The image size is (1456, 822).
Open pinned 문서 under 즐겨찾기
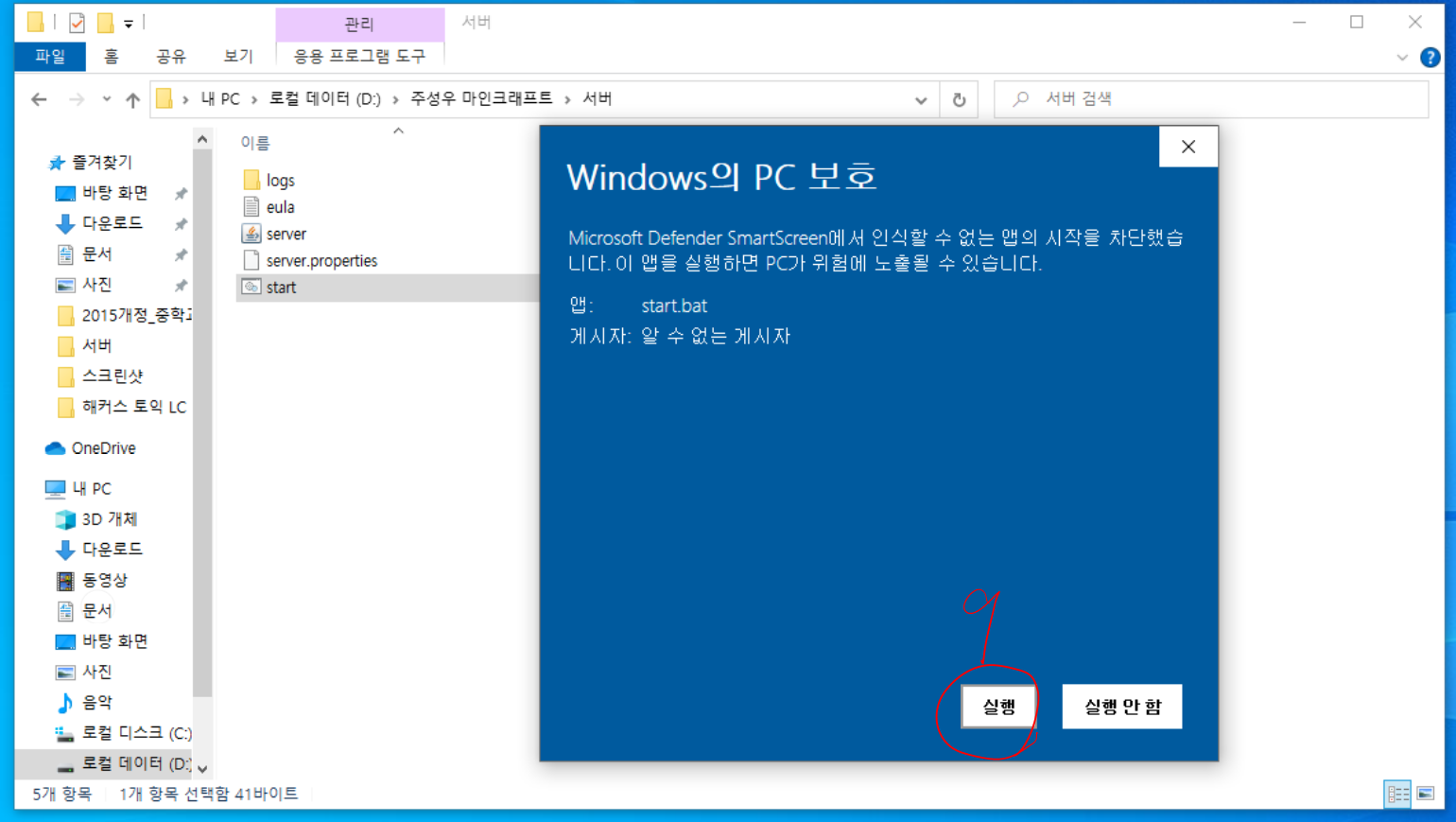pyautogui.click(x=96, y=254)
